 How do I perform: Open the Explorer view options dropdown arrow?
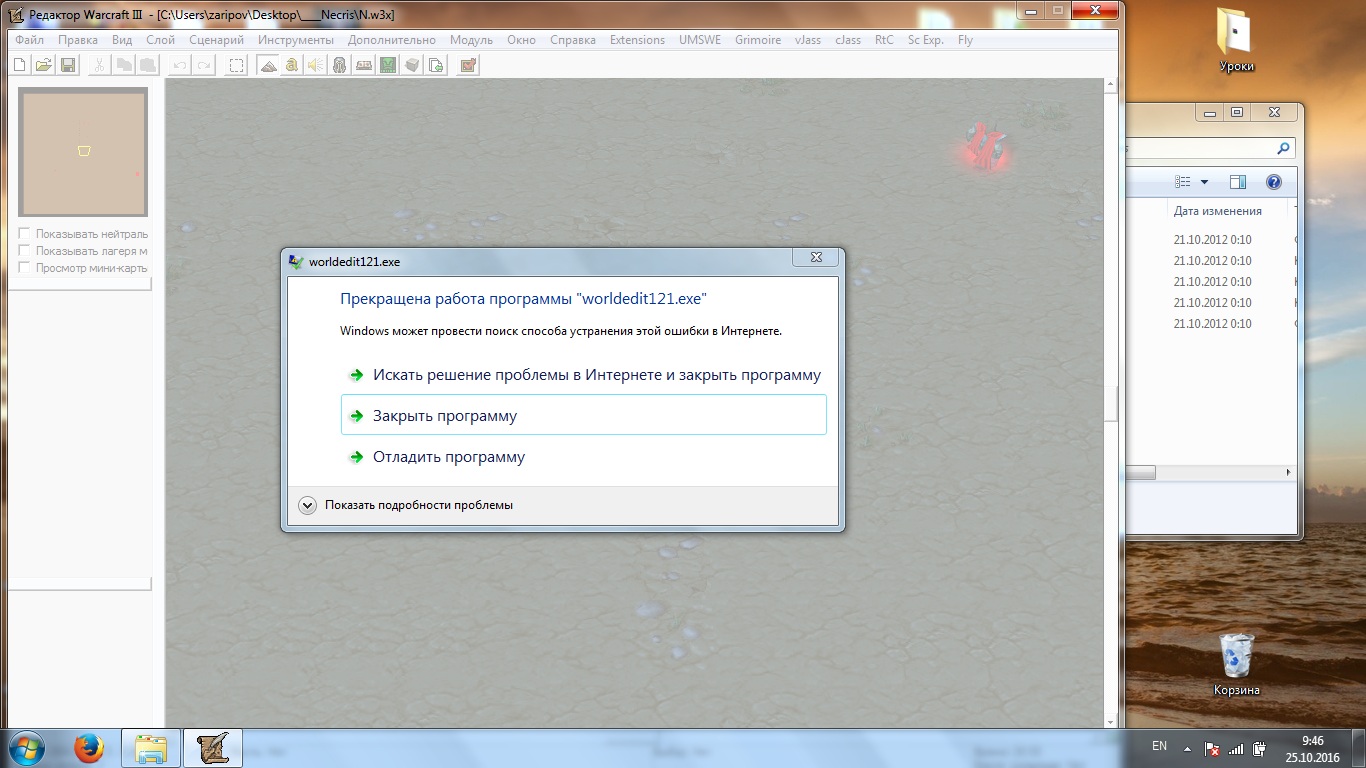pos(1204,182)
